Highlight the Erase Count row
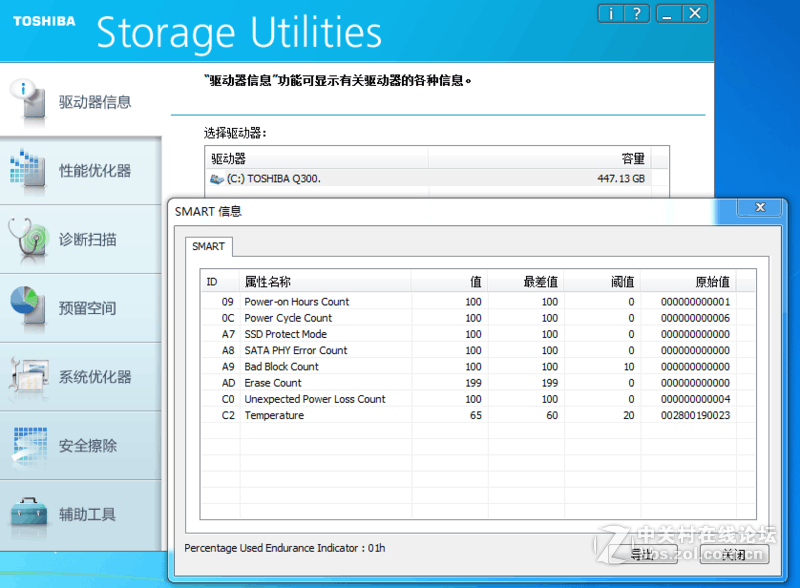 tap(273, 383)
